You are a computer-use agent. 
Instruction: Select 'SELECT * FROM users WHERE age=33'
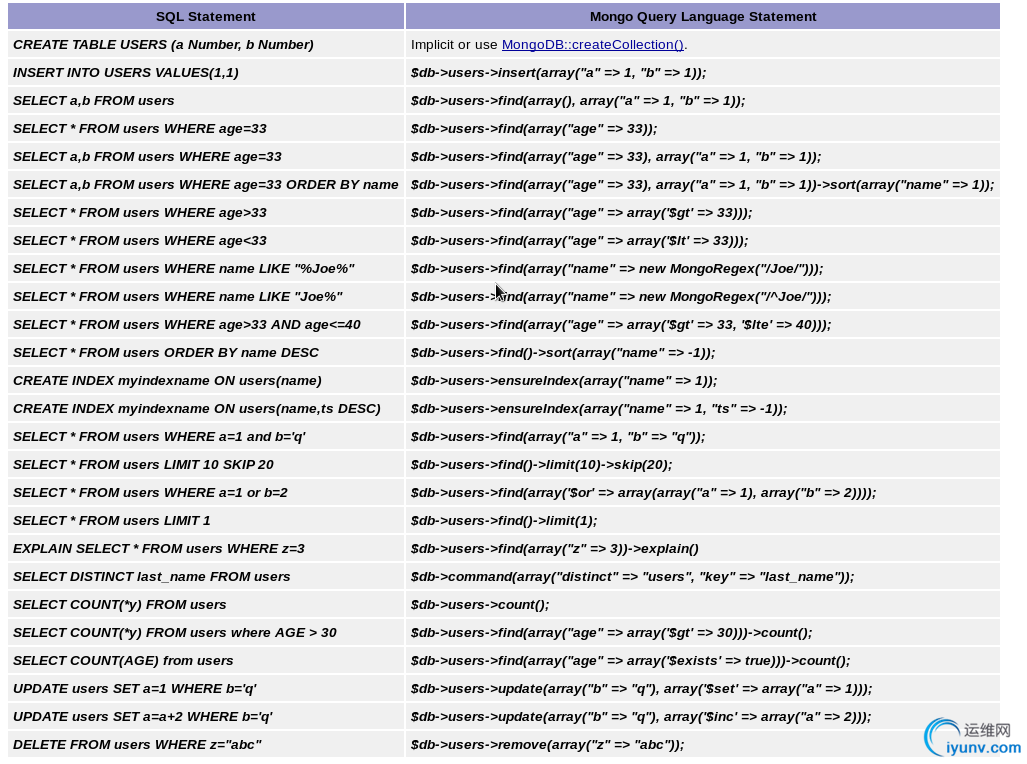point(206,128)
